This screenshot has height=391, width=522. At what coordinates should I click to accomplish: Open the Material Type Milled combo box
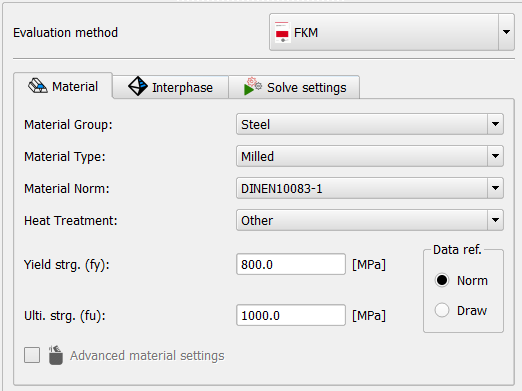point(370,156)
